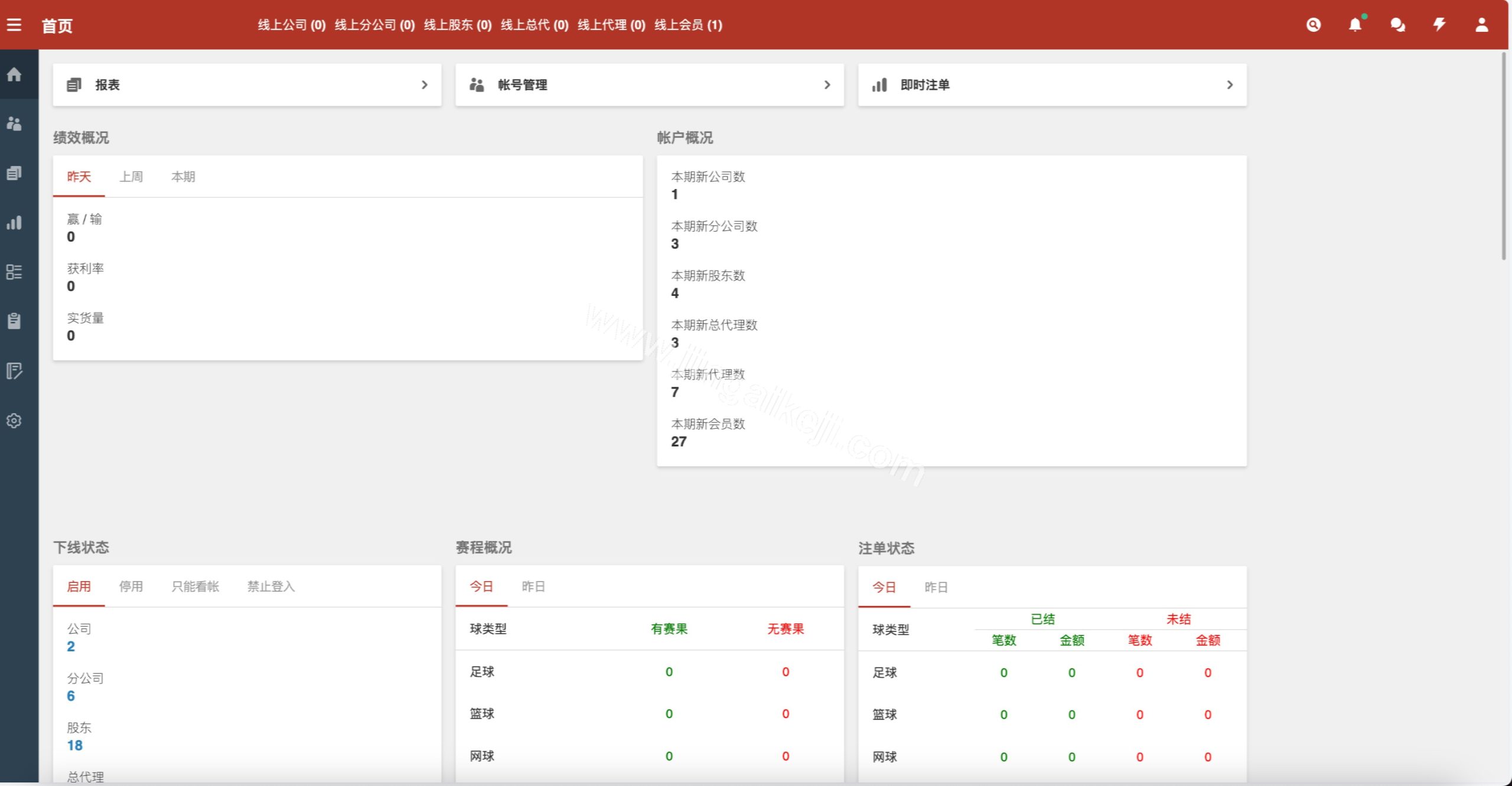1512x786 pixels.
Task: Open the user profile icon at top right
Action: click(x=1482, y=25)
